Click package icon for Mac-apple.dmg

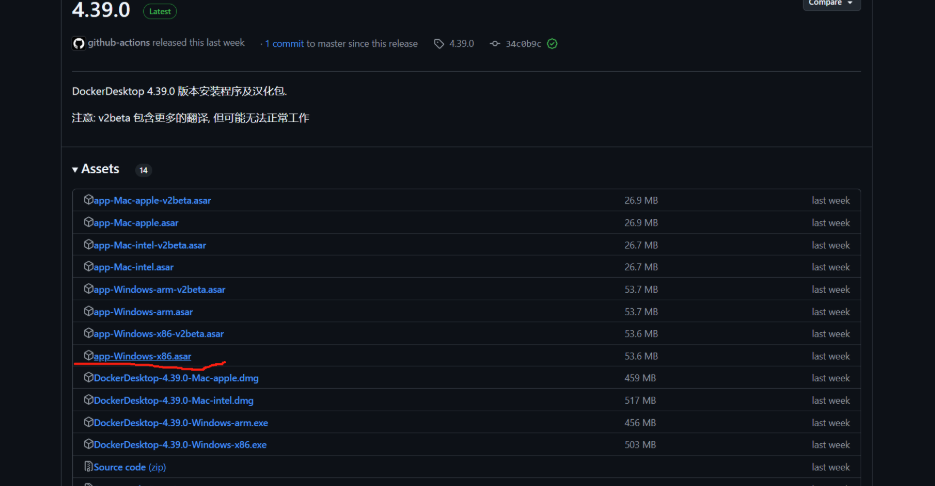click(88, 377)
